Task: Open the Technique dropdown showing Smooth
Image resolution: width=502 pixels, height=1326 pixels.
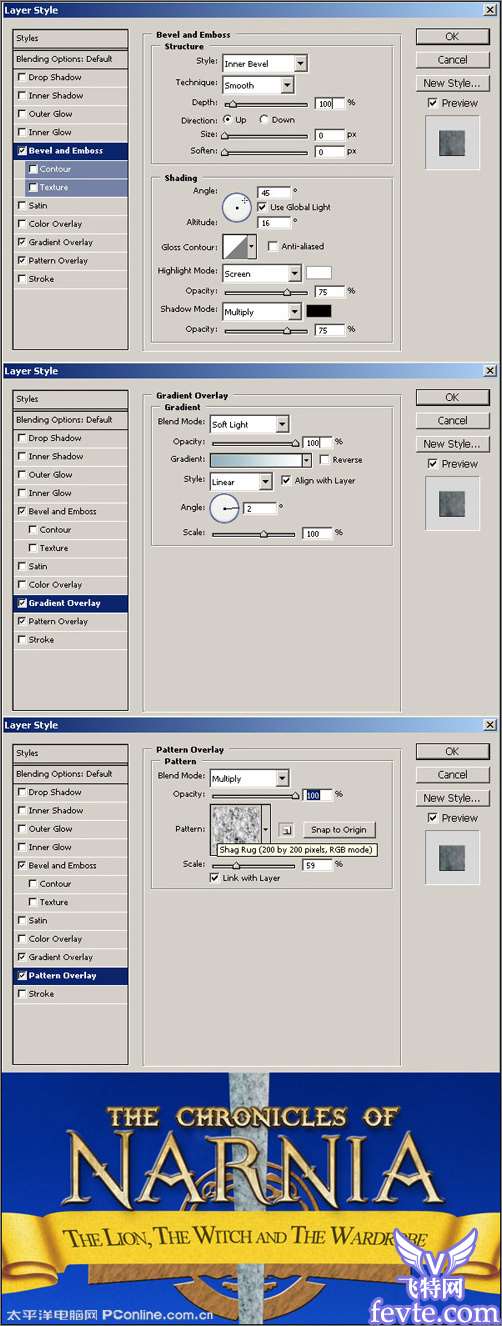Action: [x=258, y=85]
